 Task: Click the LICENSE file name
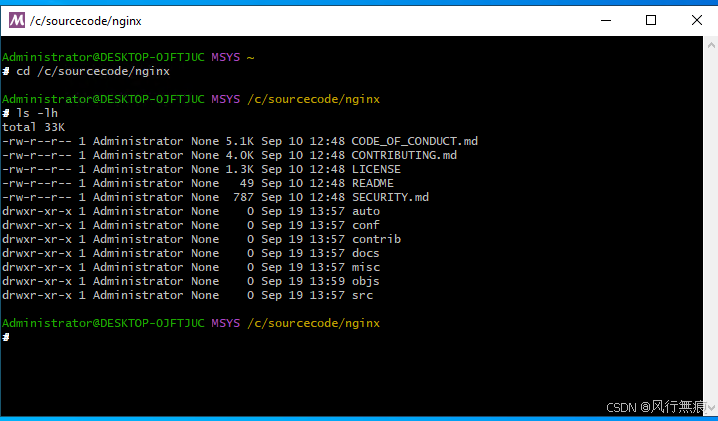(376, 169)
